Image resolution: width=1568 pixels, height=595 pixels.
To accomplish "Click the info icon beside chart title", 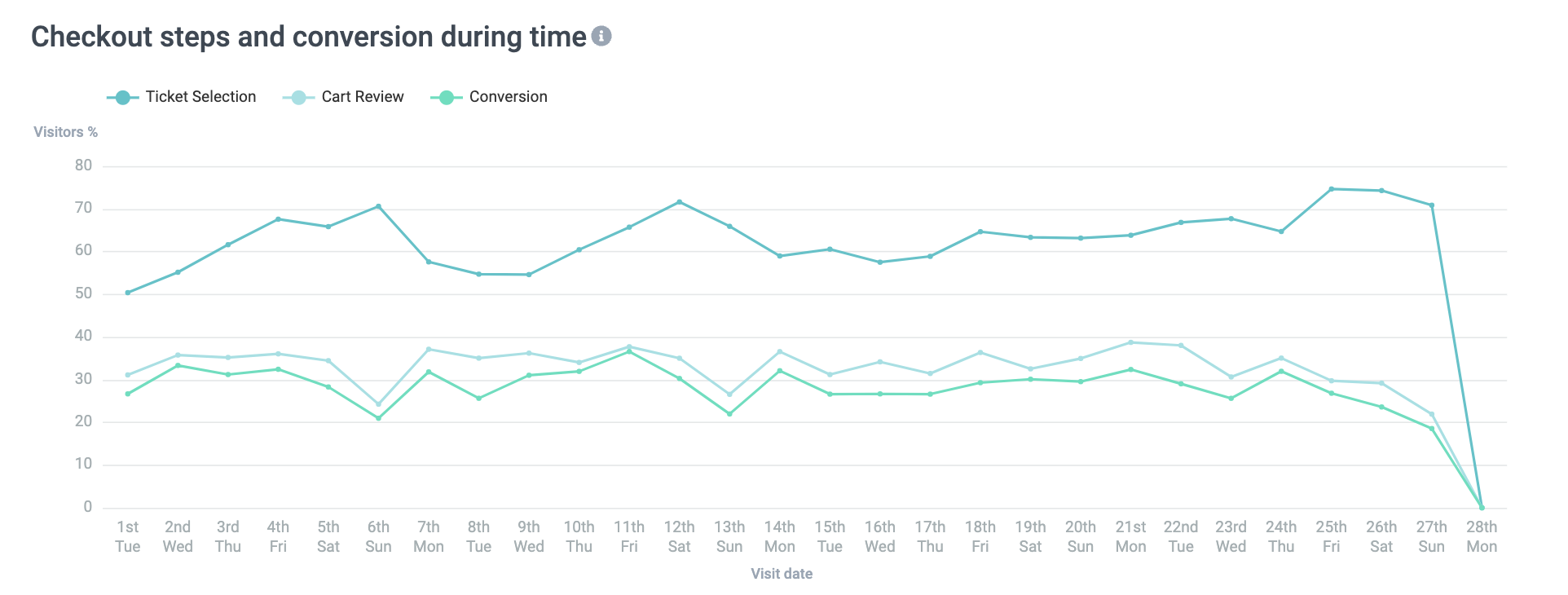I will click(x=601, y=37).
